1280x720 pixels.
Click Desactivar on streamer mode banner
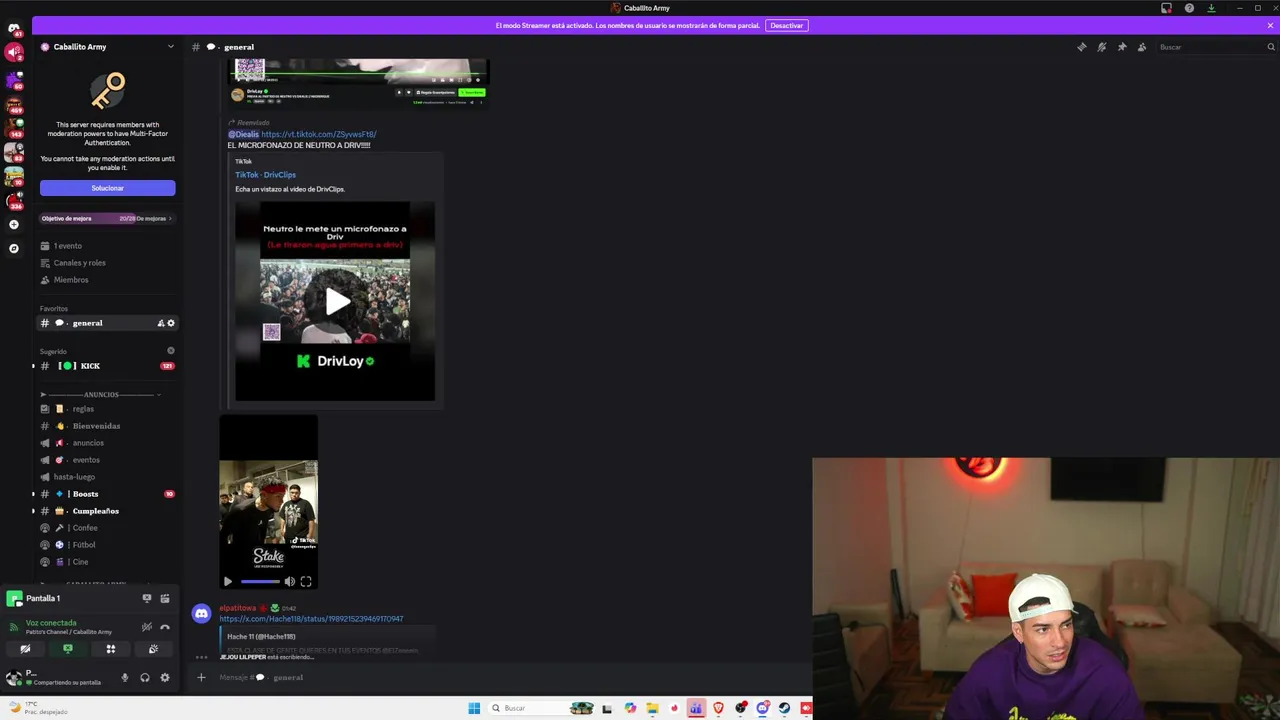(786, 25)
